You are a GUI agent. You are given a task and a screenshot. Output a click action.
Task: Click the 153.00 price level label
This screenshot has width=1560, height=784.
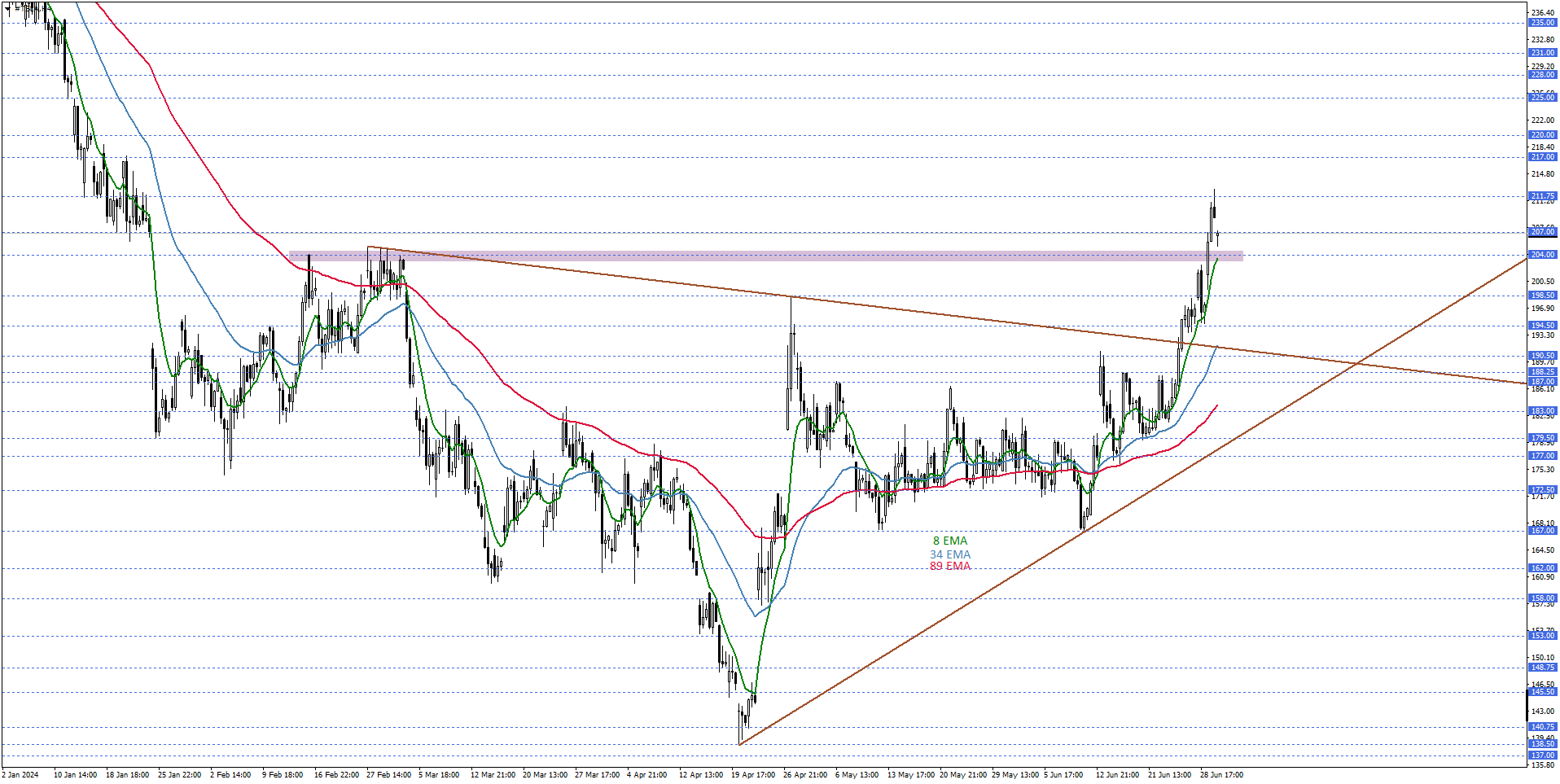1542,636
